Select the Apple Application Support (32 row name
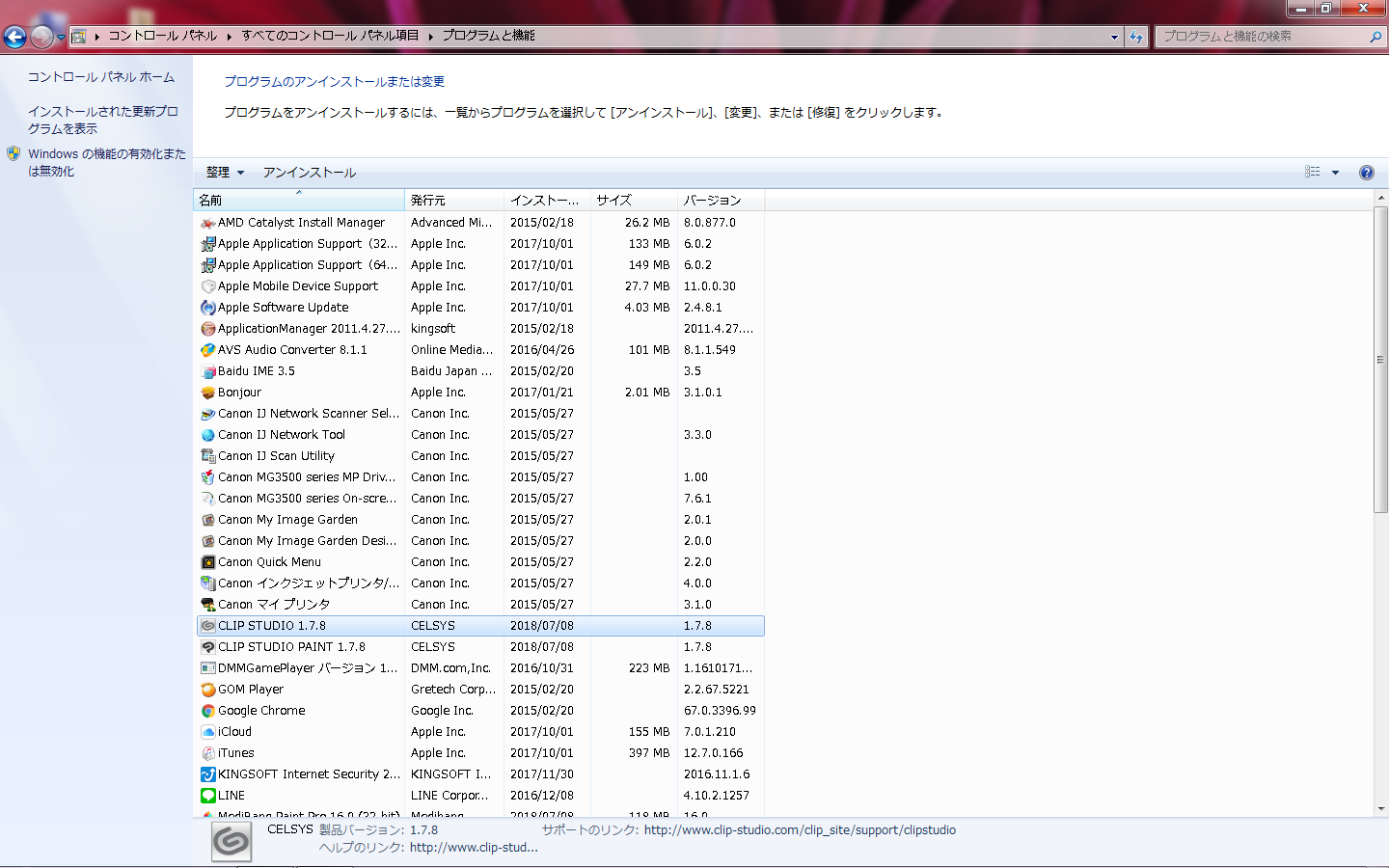1389x868 pixels. (x=308, y=244)
